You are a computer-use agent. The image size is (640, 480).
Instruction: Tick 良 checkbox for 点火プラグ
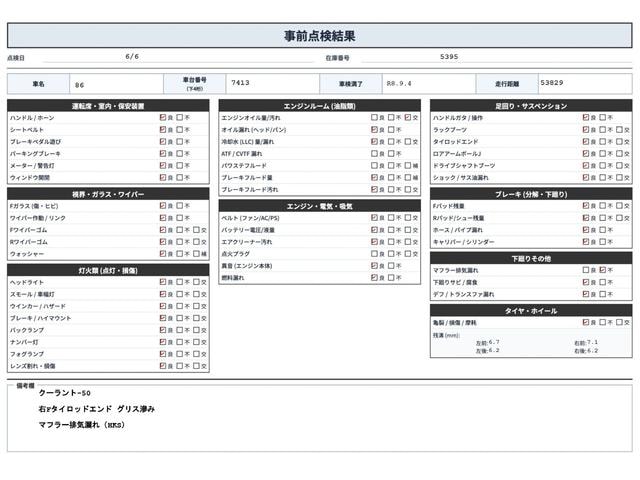(x=374, y=254)
